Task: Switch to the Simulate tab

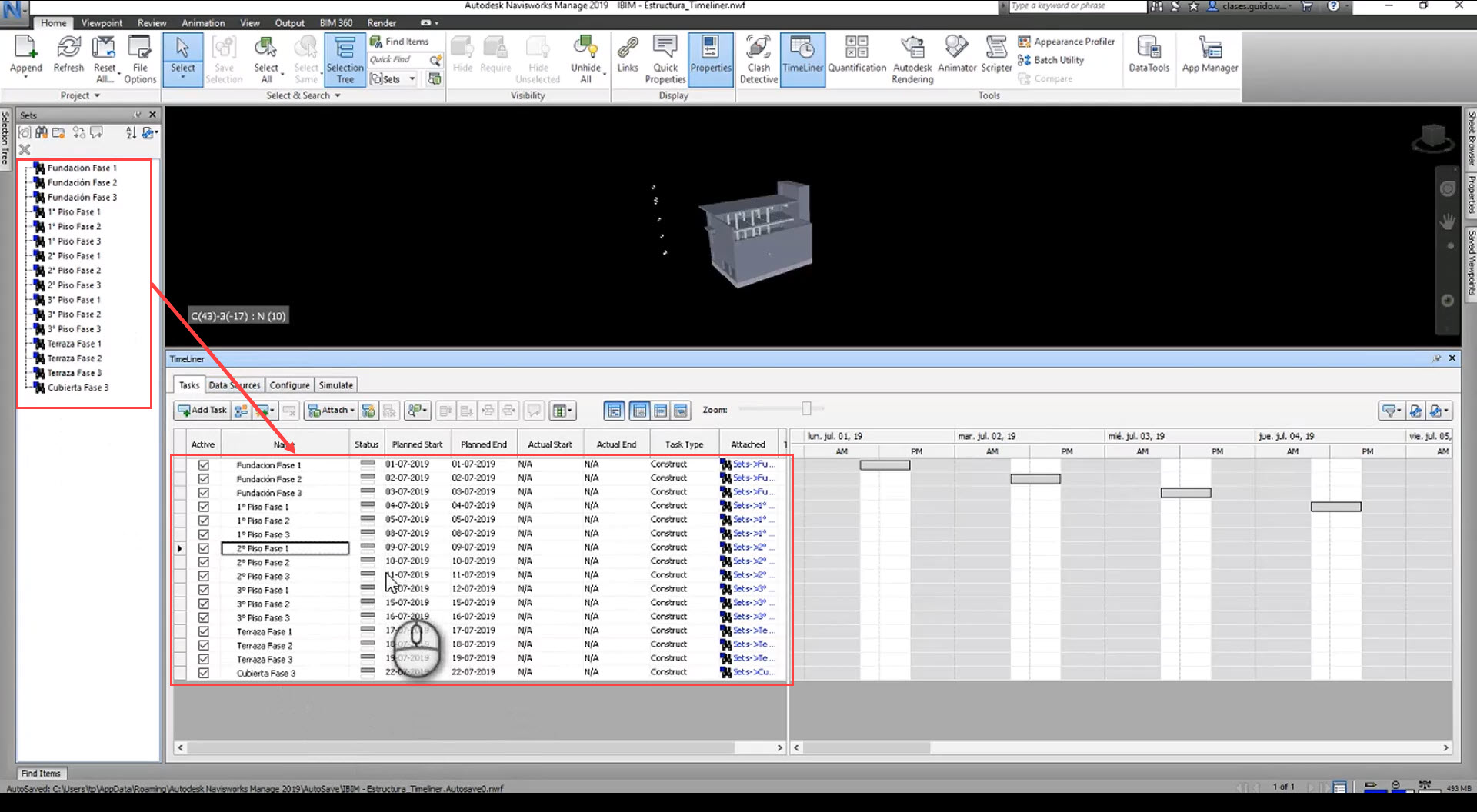Action: [x=335, y=384]
